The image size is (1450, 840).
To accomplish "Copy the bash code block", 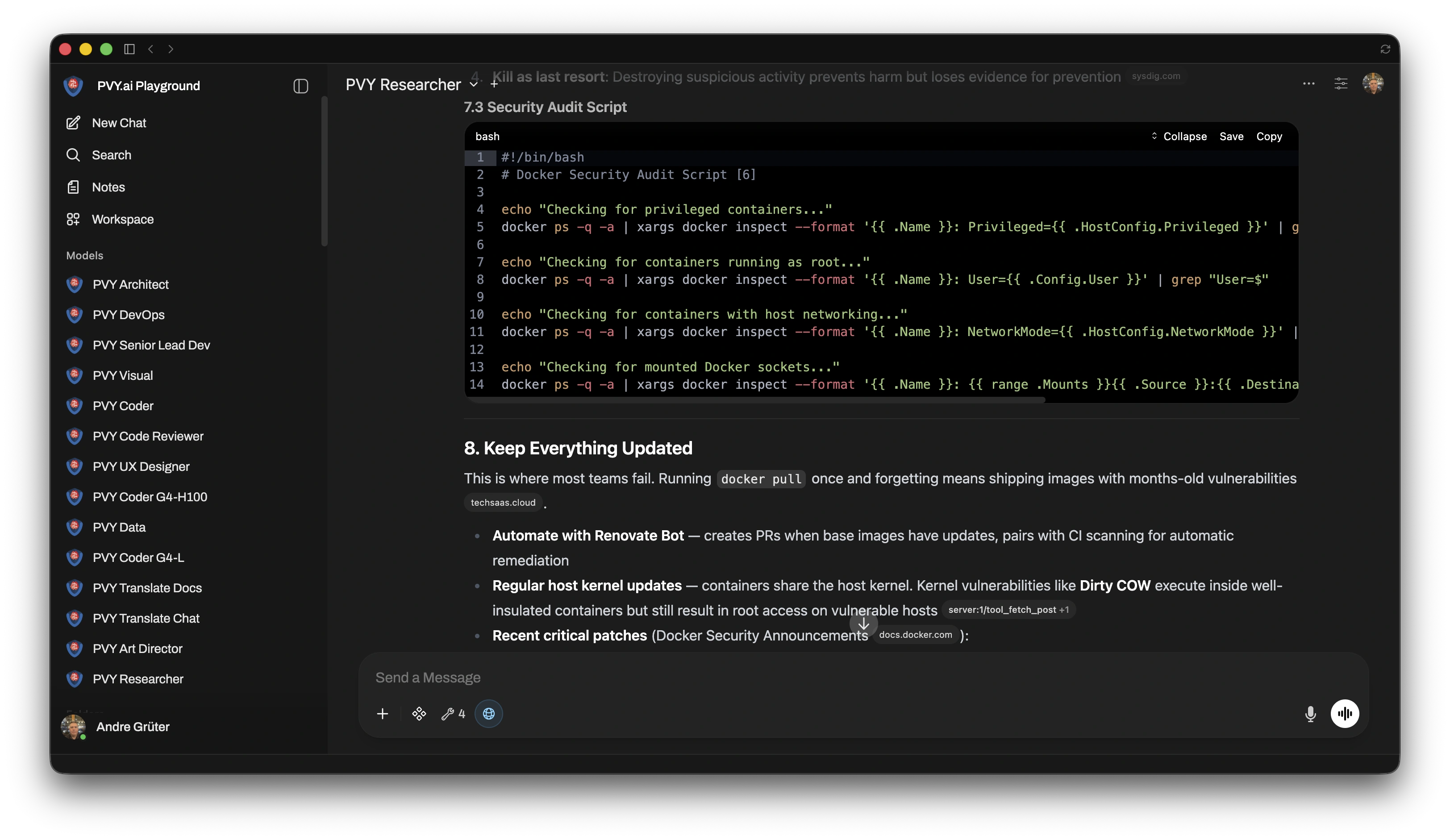I will (1269, 137).
